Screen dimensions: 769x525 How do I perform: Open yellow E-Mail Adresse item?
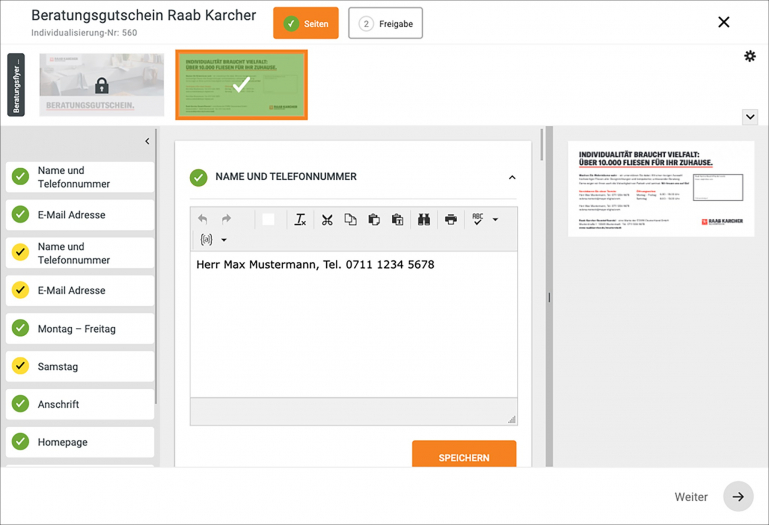tap(80, 290)
